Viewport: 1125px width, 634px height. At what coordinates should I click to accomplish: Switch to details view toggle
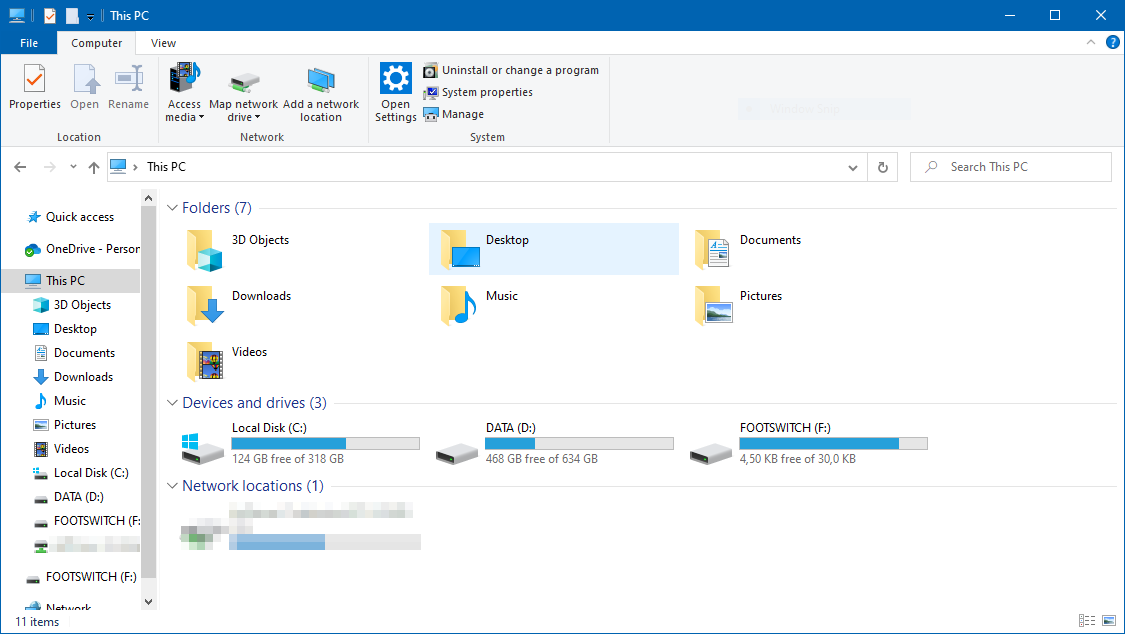[1086, 620]
